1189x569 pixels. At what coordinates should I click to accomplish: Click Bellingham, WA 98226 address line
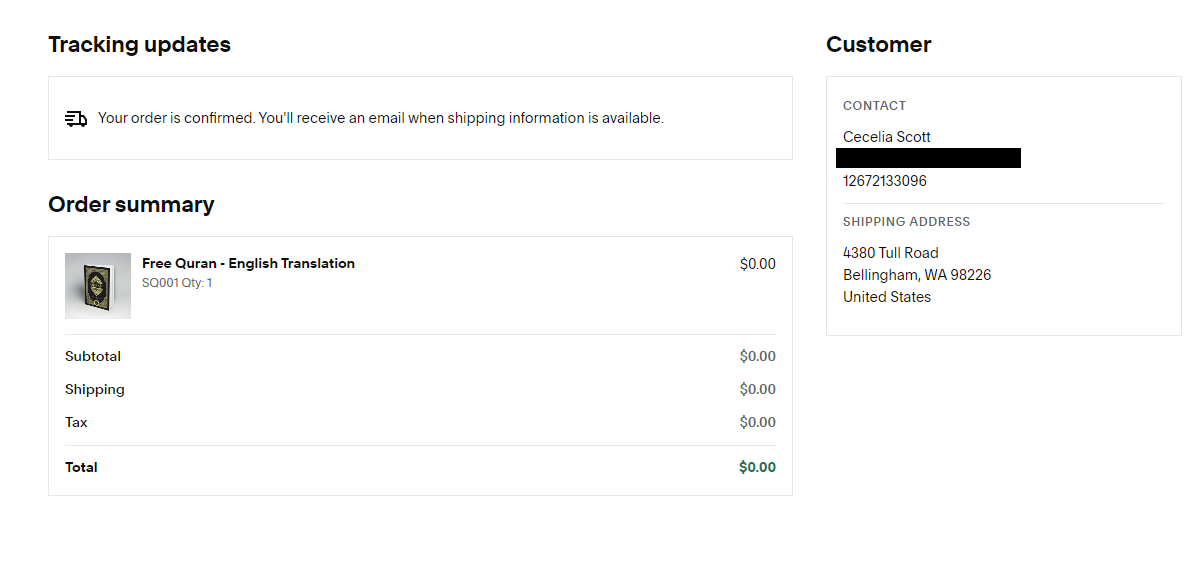click(x=917, y=275)
